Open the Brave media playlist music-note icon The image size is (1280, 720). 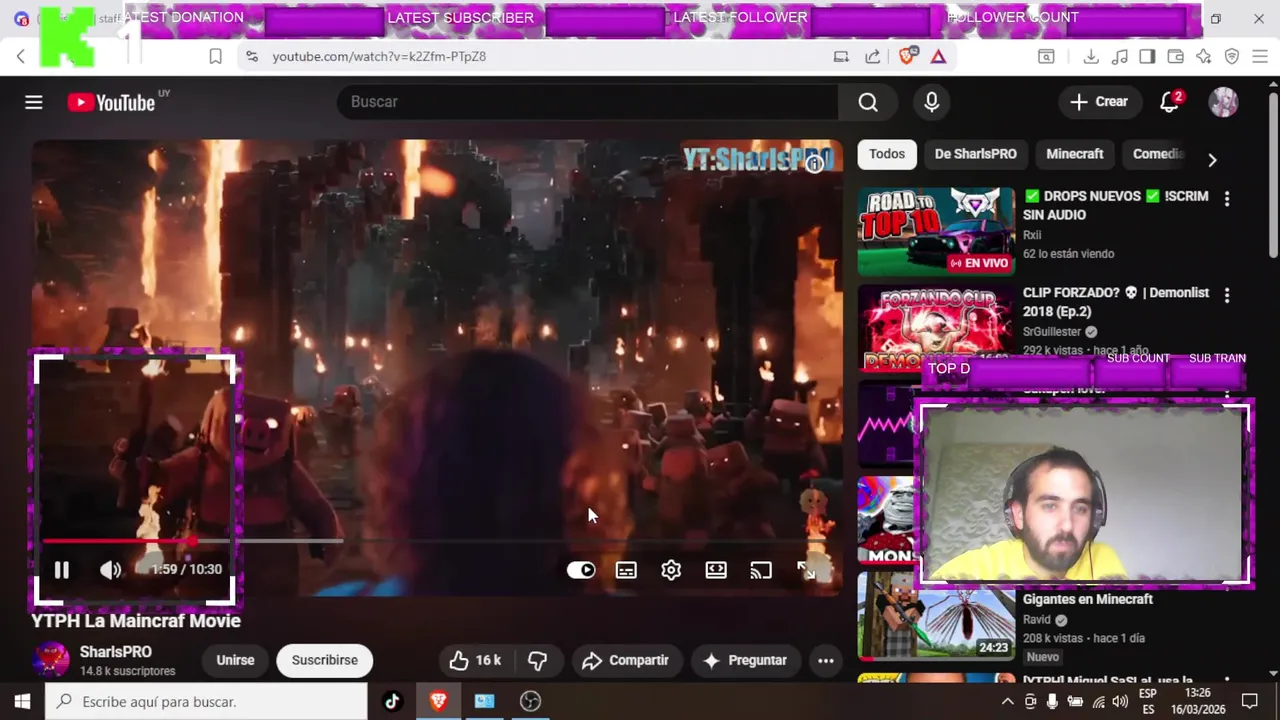1120,57
